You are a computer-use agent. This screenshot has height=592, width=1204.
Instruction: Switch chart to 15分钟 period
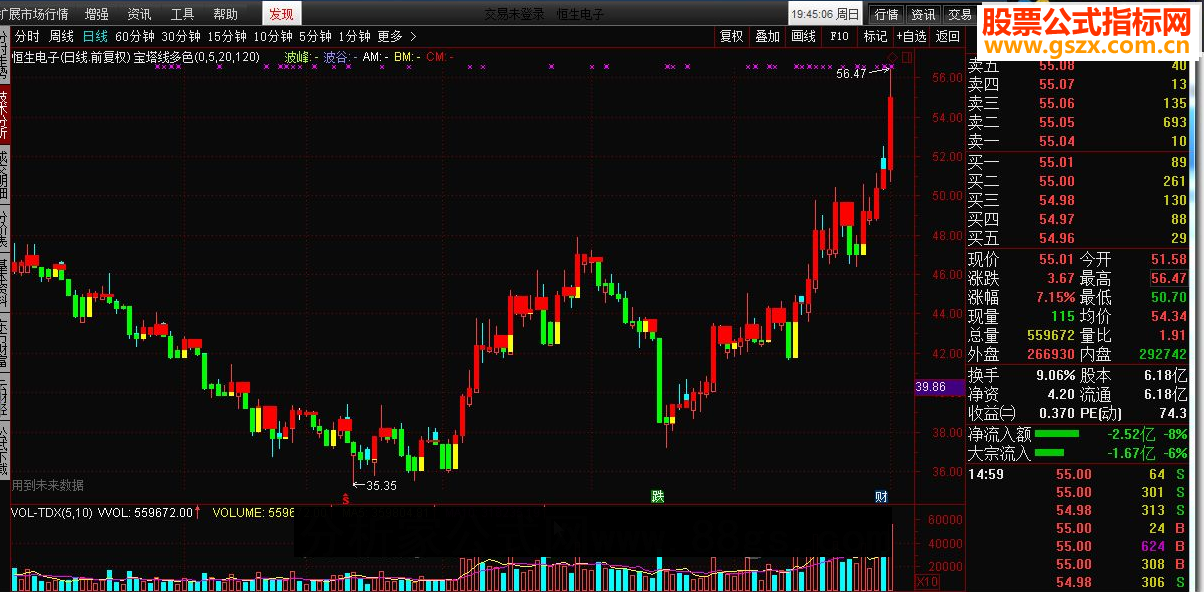227,36
